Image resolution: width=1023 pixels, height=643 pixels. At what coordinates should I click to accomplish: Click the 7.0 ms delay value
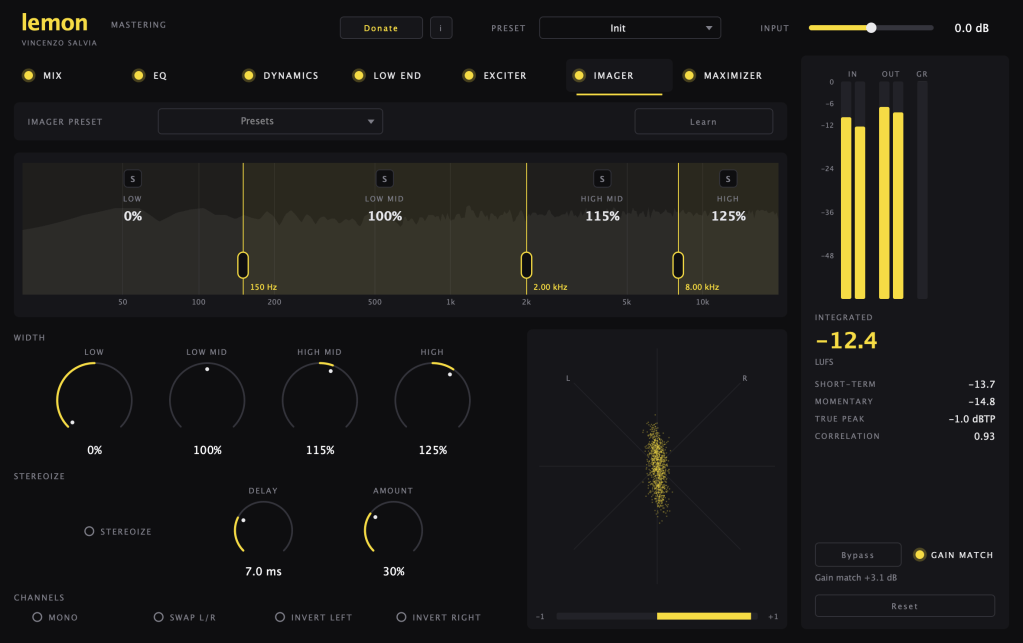tap(264, 571)
